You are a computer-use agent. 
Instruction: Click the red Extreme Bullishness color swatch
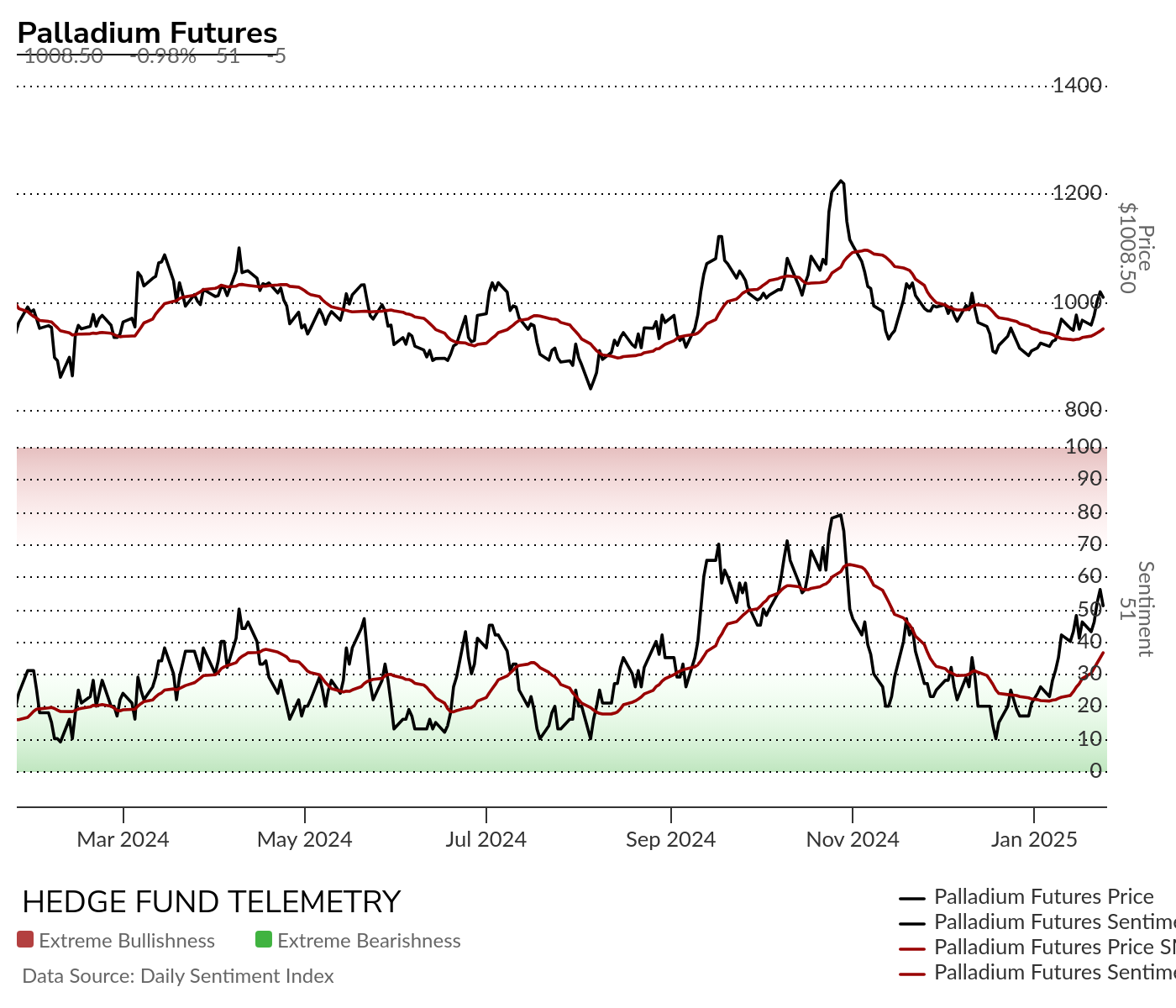[25, 940]
